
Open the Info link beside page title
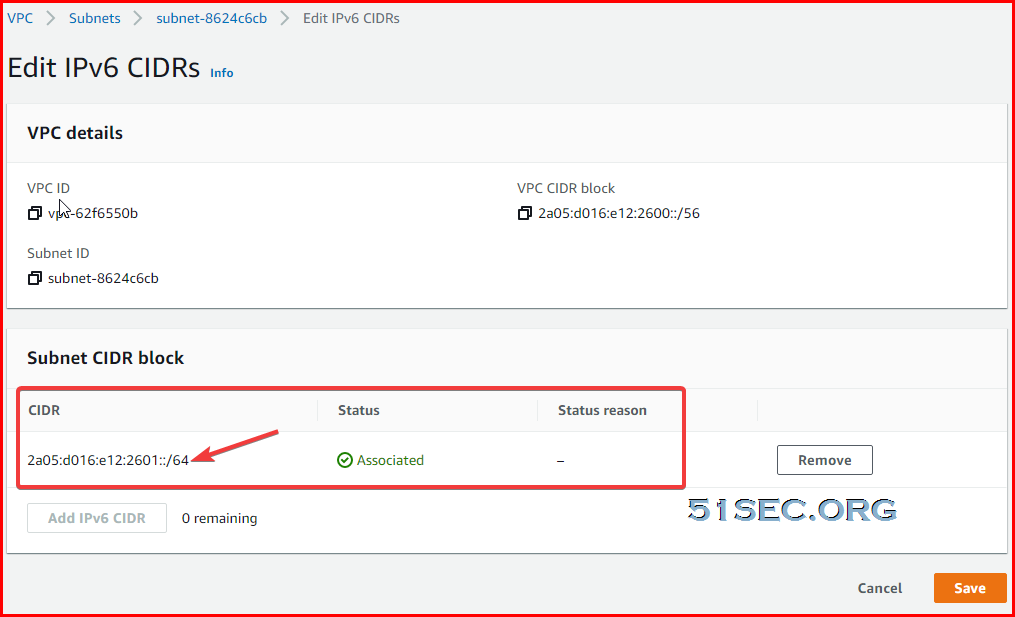[x=221, y=73]
